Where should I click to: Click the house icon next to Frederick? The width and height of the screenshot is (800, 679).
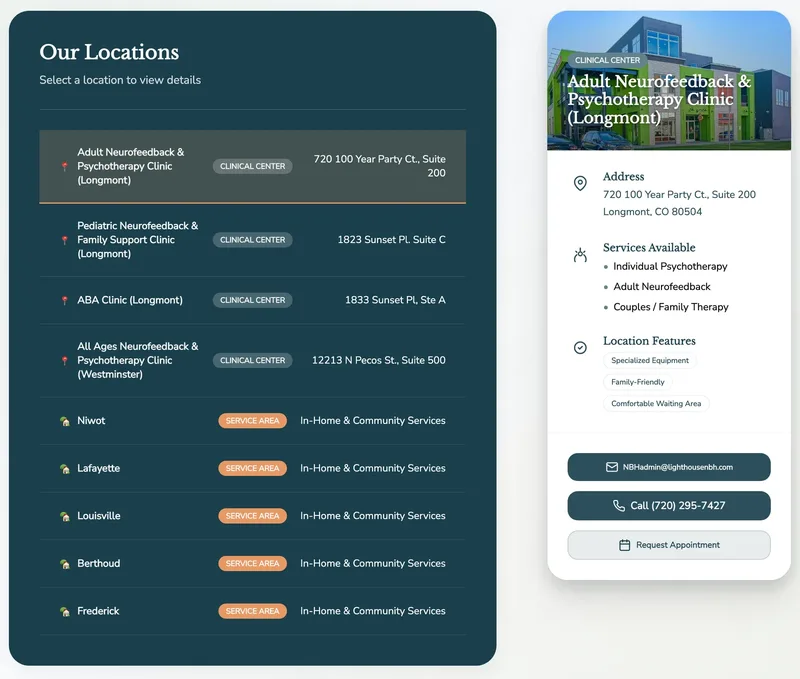65,611
